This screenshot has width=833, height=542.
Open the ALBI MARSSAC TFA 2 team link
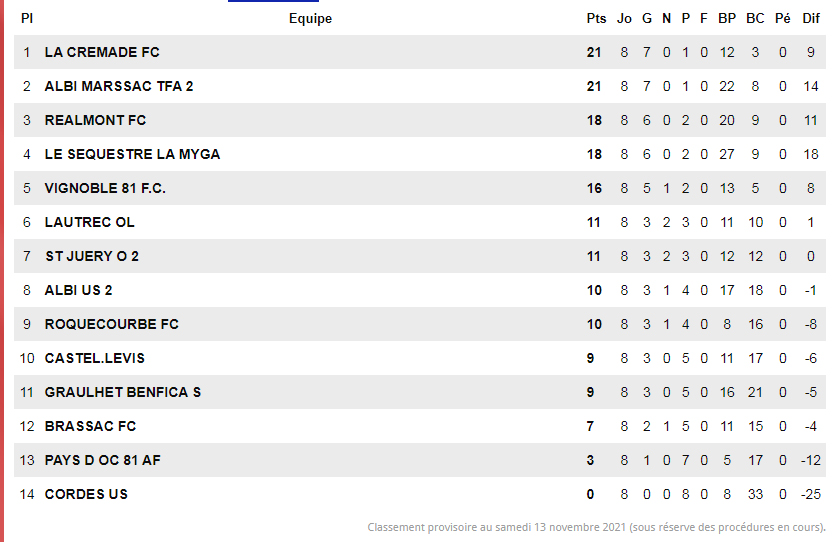(119, 86)
